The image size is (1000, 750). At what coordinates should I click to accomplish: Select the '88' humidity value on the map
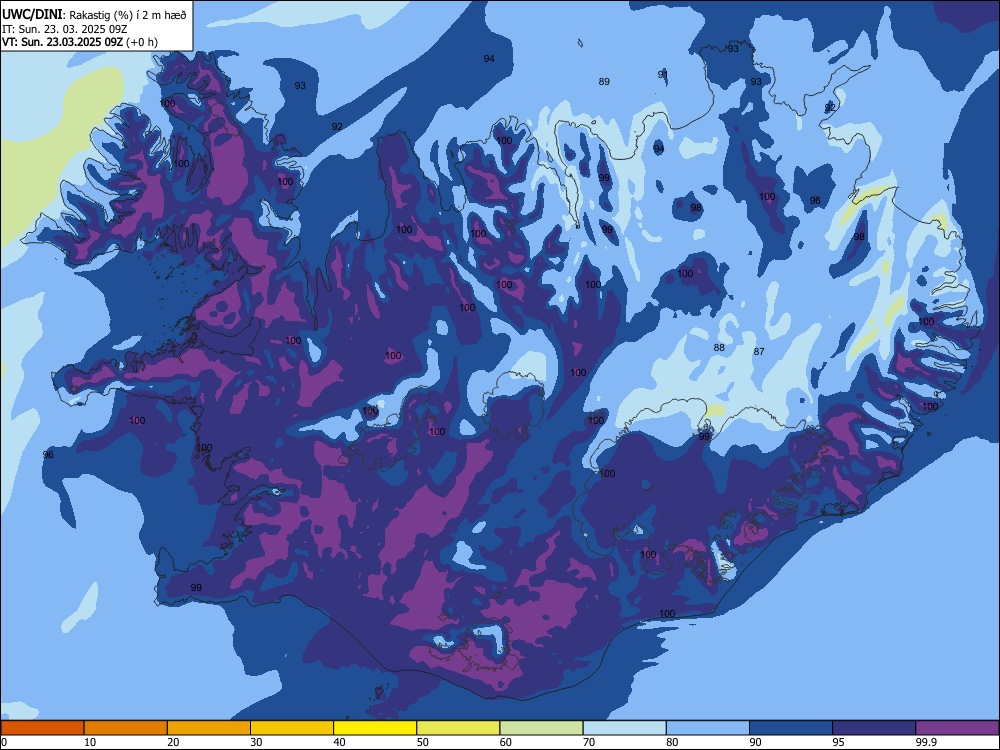[719, 348]
